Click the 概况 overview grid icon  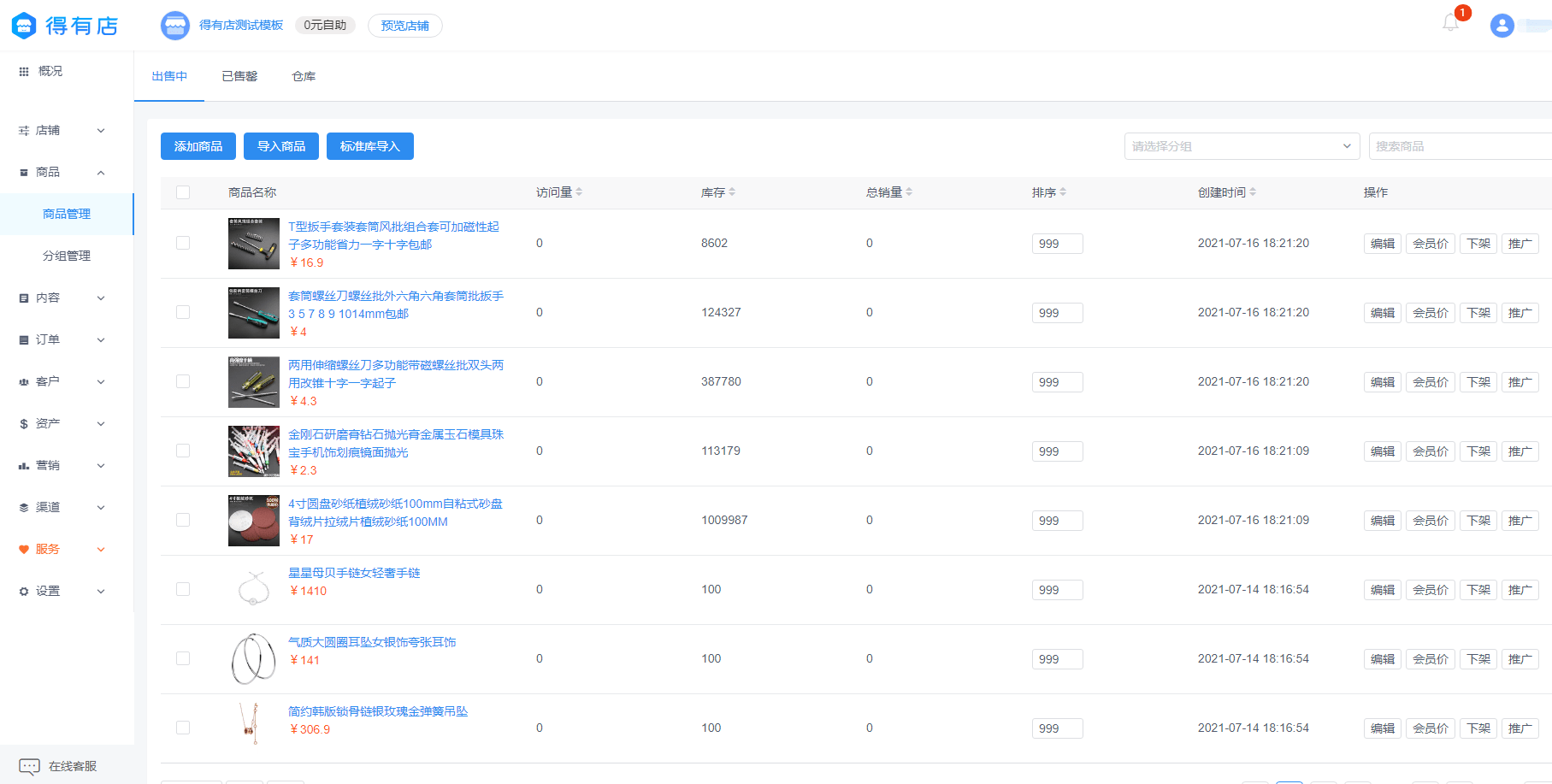[24, 72]
